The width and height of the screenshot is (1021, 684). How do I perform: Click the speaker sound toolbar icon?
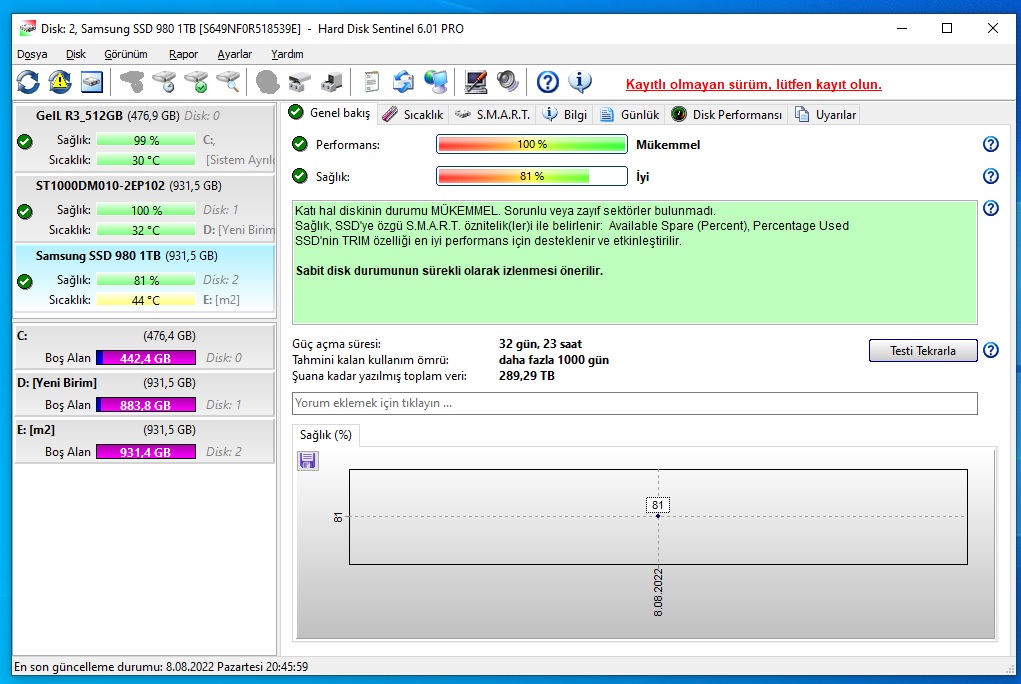pyautogui.click(x=507, y=82)
